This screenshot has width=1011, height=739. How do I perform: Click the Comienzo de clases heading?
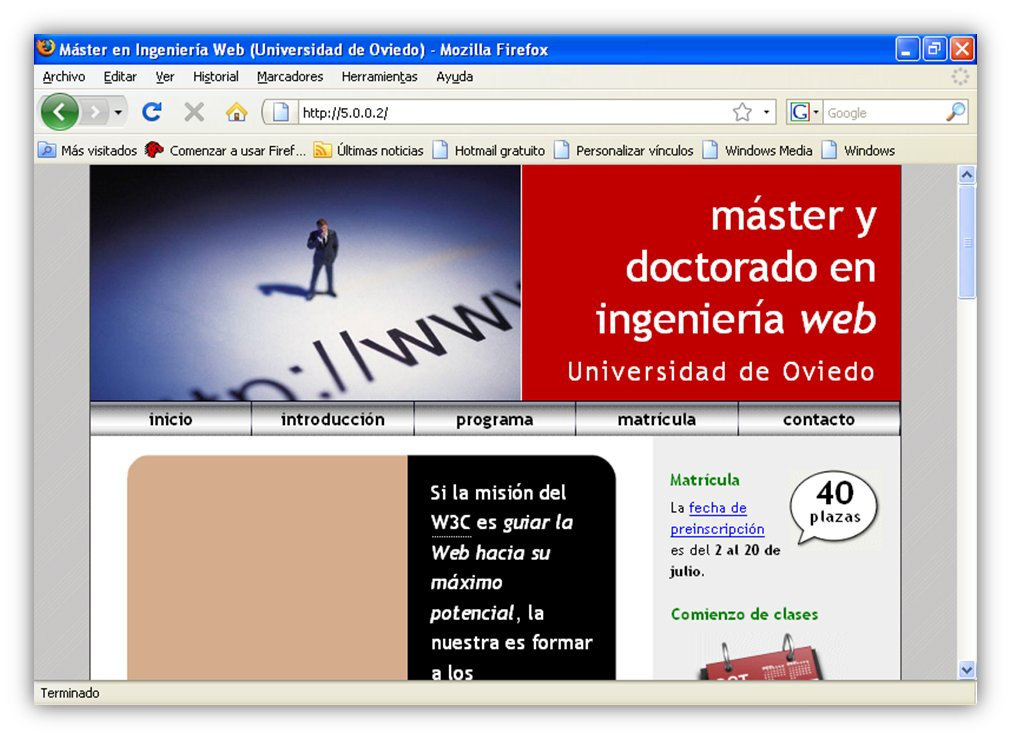744,614
